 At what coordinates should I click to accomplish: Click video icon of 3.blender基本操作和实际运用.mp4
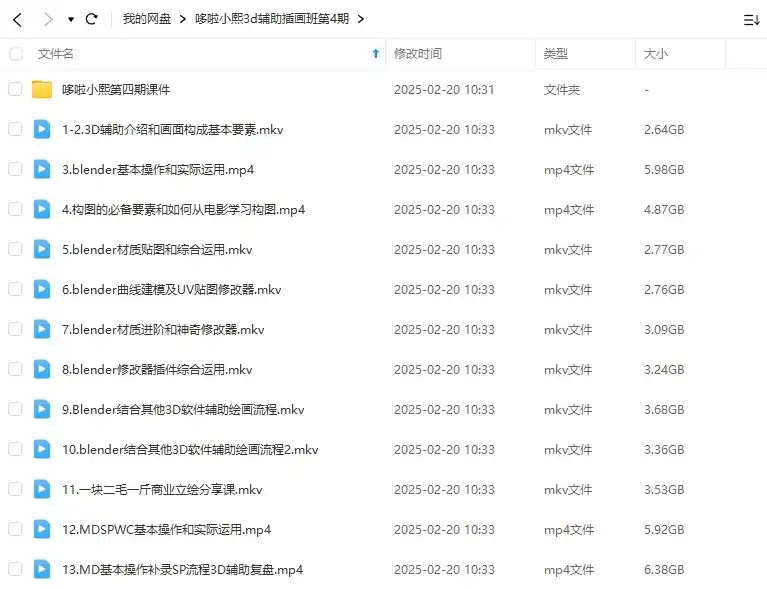click(x=42, y=169)
